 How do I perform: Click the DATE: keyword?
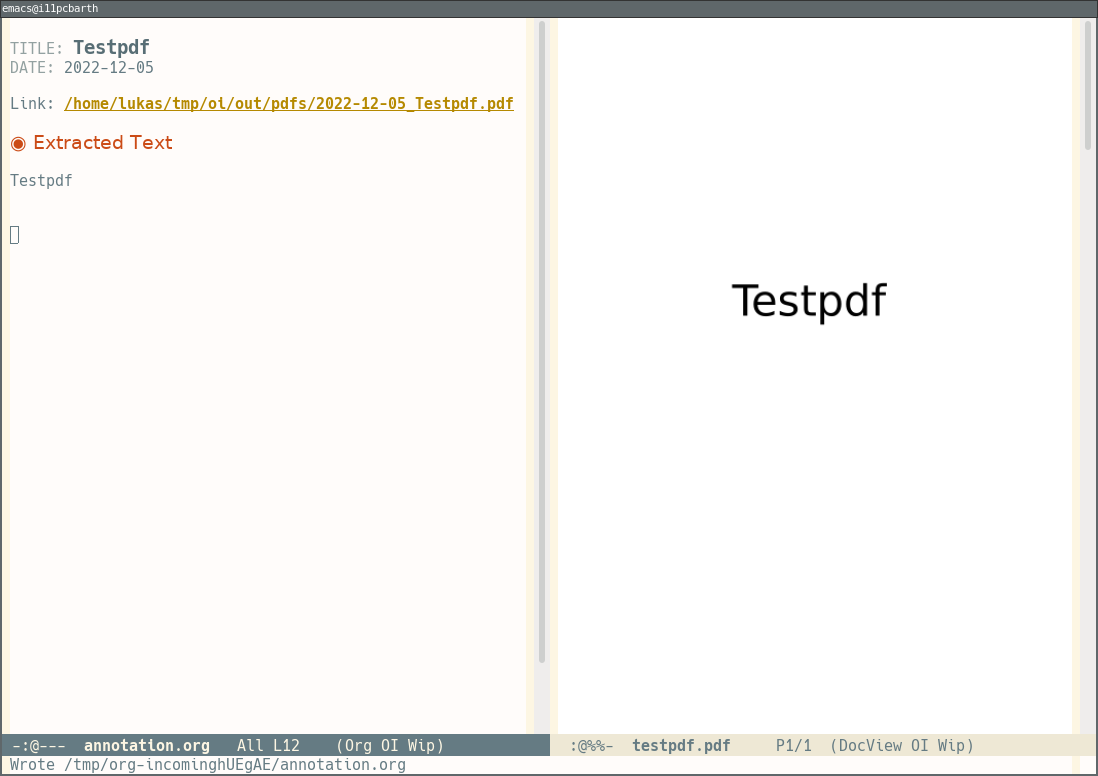pos(32,68)
